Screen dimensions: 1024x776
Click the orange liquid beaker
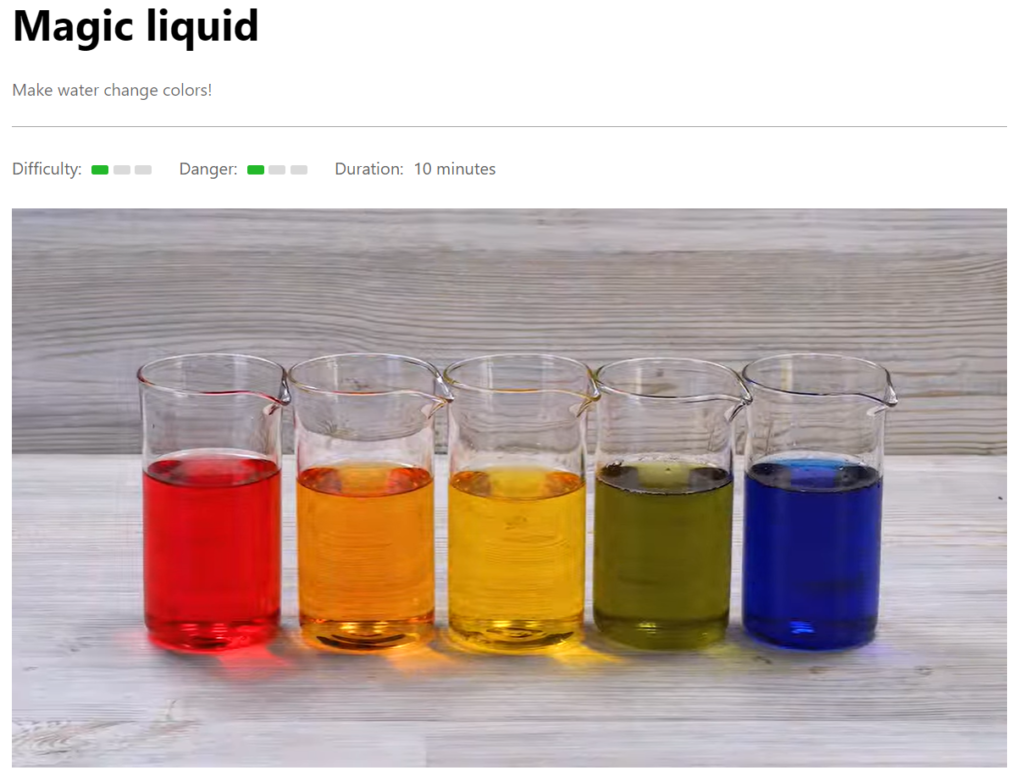pos(367,502)
